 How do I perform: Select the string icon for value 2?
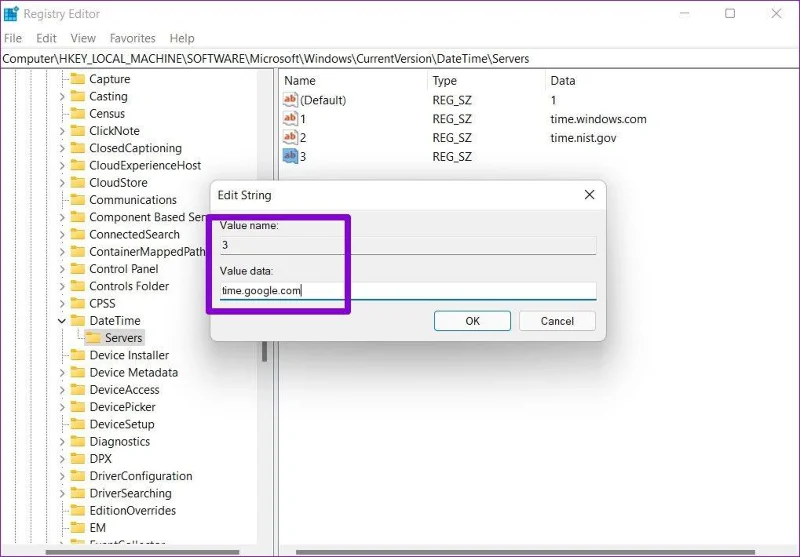[x=290, y=137]
